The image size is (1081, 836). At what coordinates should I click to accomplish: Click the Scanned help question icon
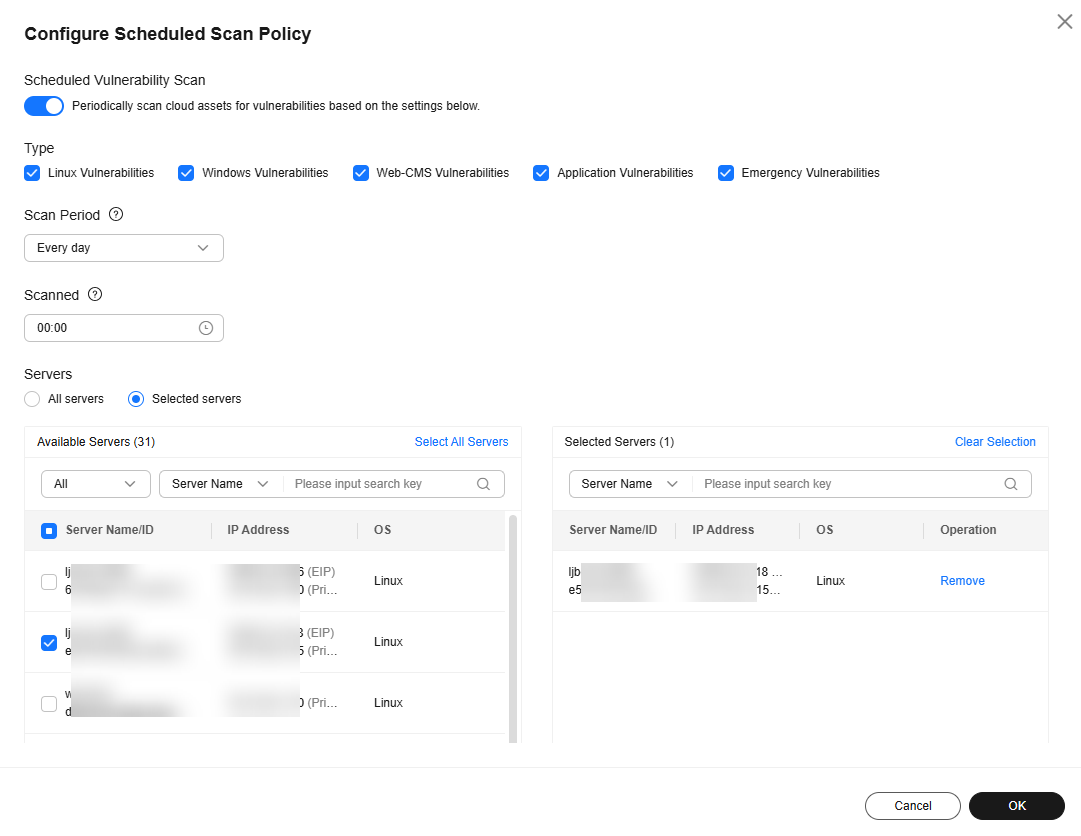tap(95, 295)
